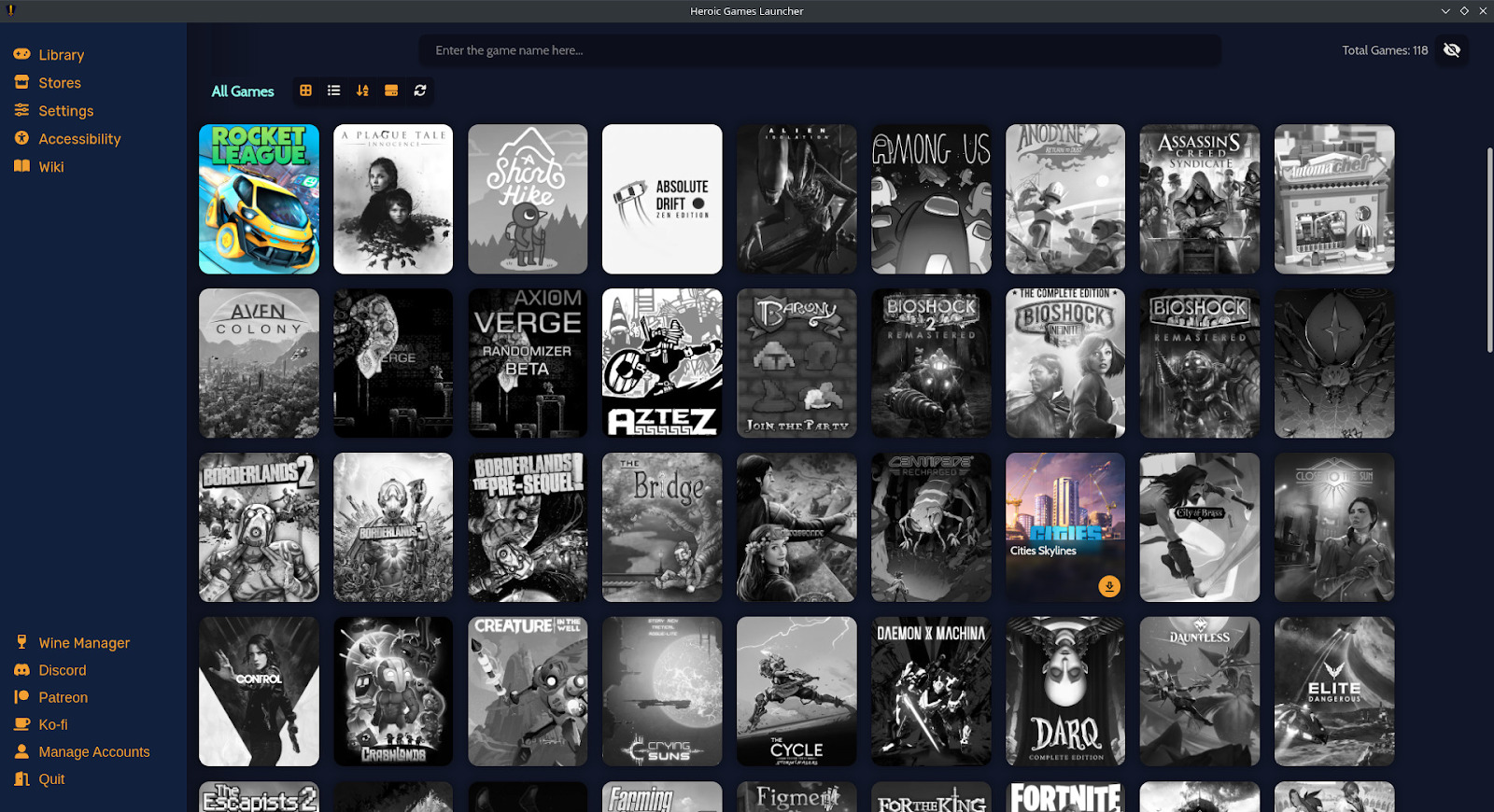Screen dimensions: 1494x812
Task: Toggle alphabetical sort order icon
Action: coord(362,91)
